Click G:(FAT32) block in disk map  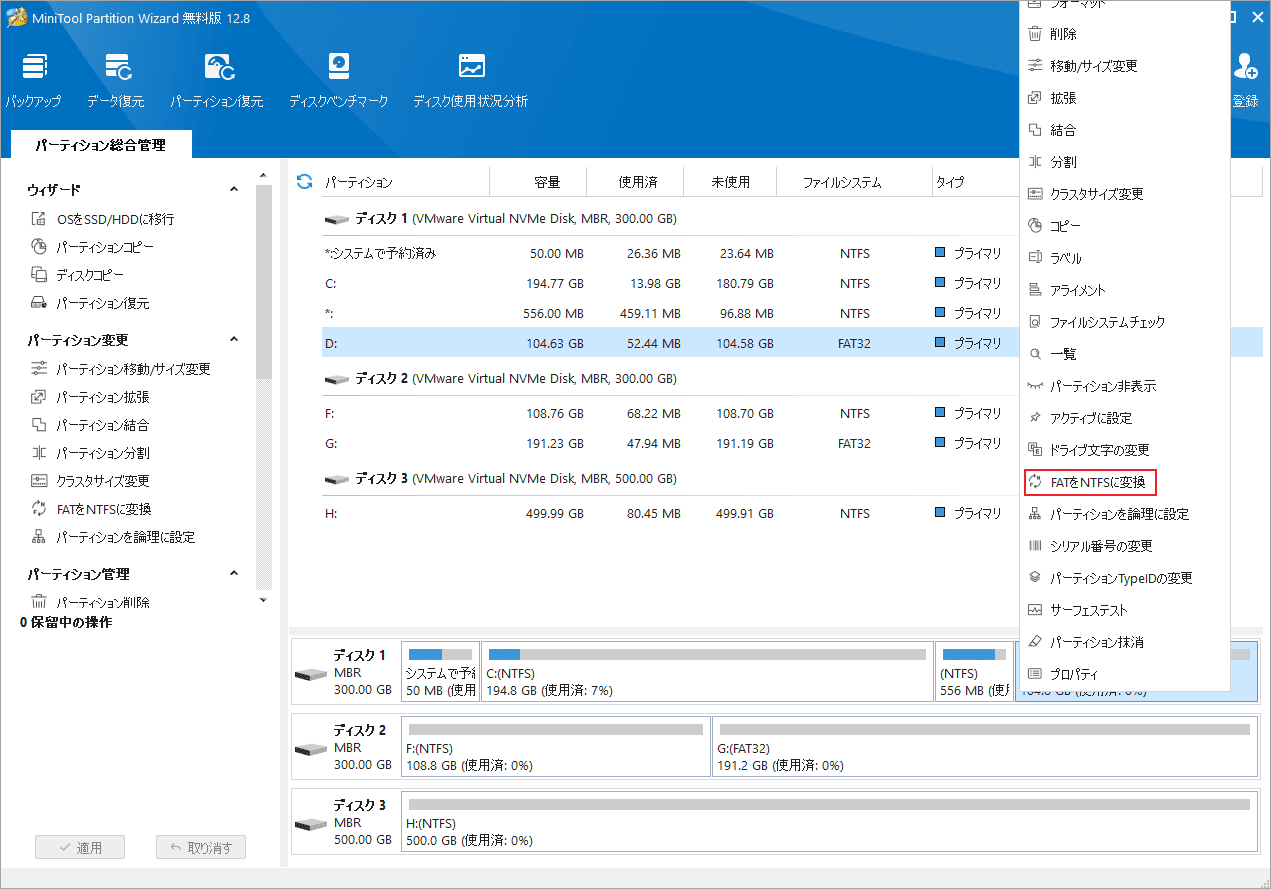coord(985,746)
